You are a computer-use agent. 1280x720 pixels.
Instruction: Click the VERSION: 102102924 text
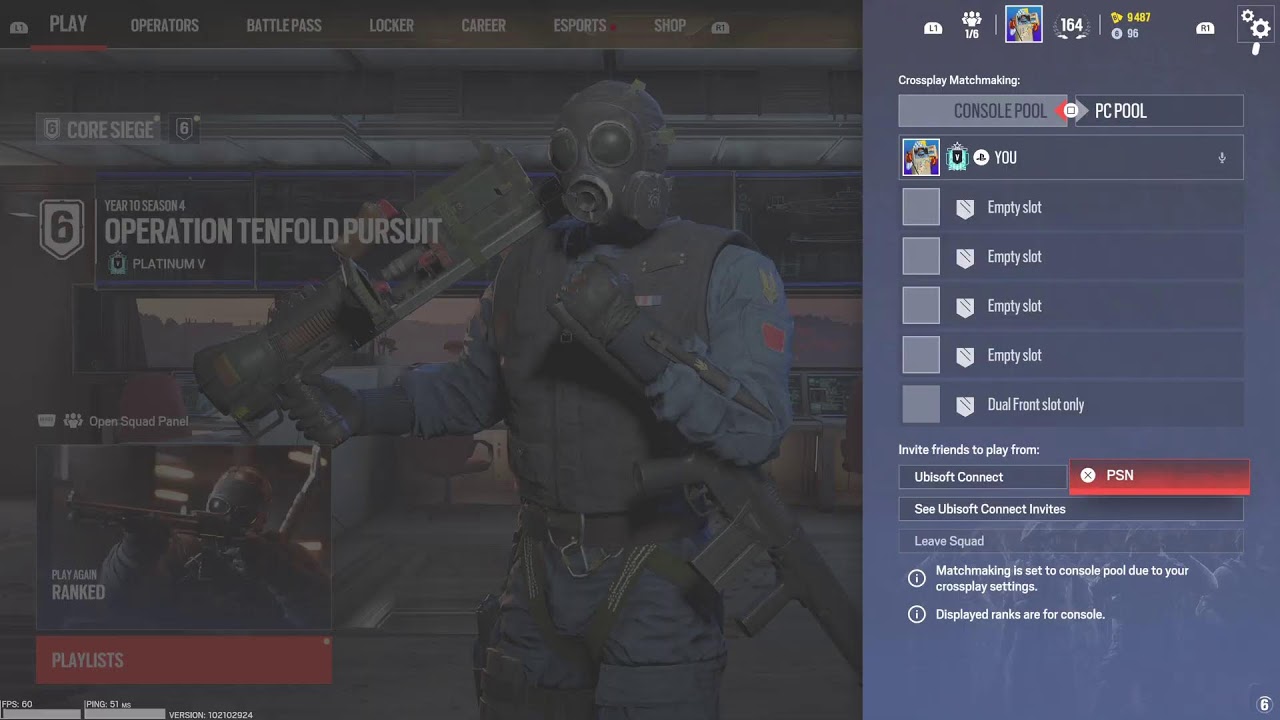[x=210, y=715]
